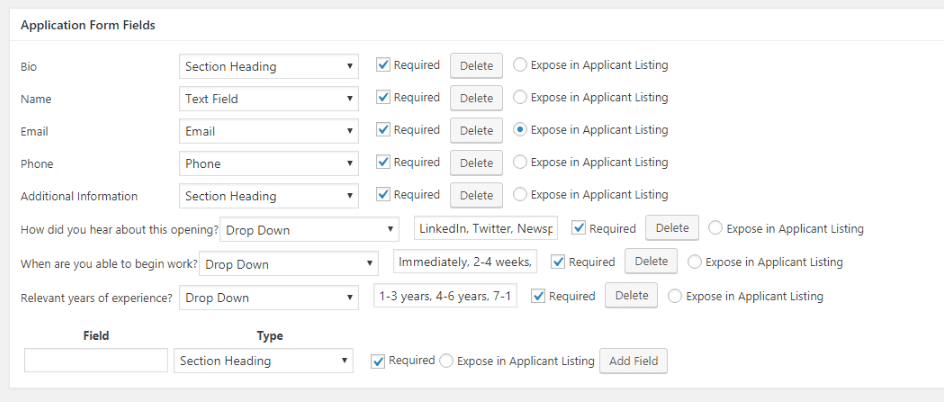Click the empty new Field name input
This screenshot has height=402, width=944.
pos(96,360)
